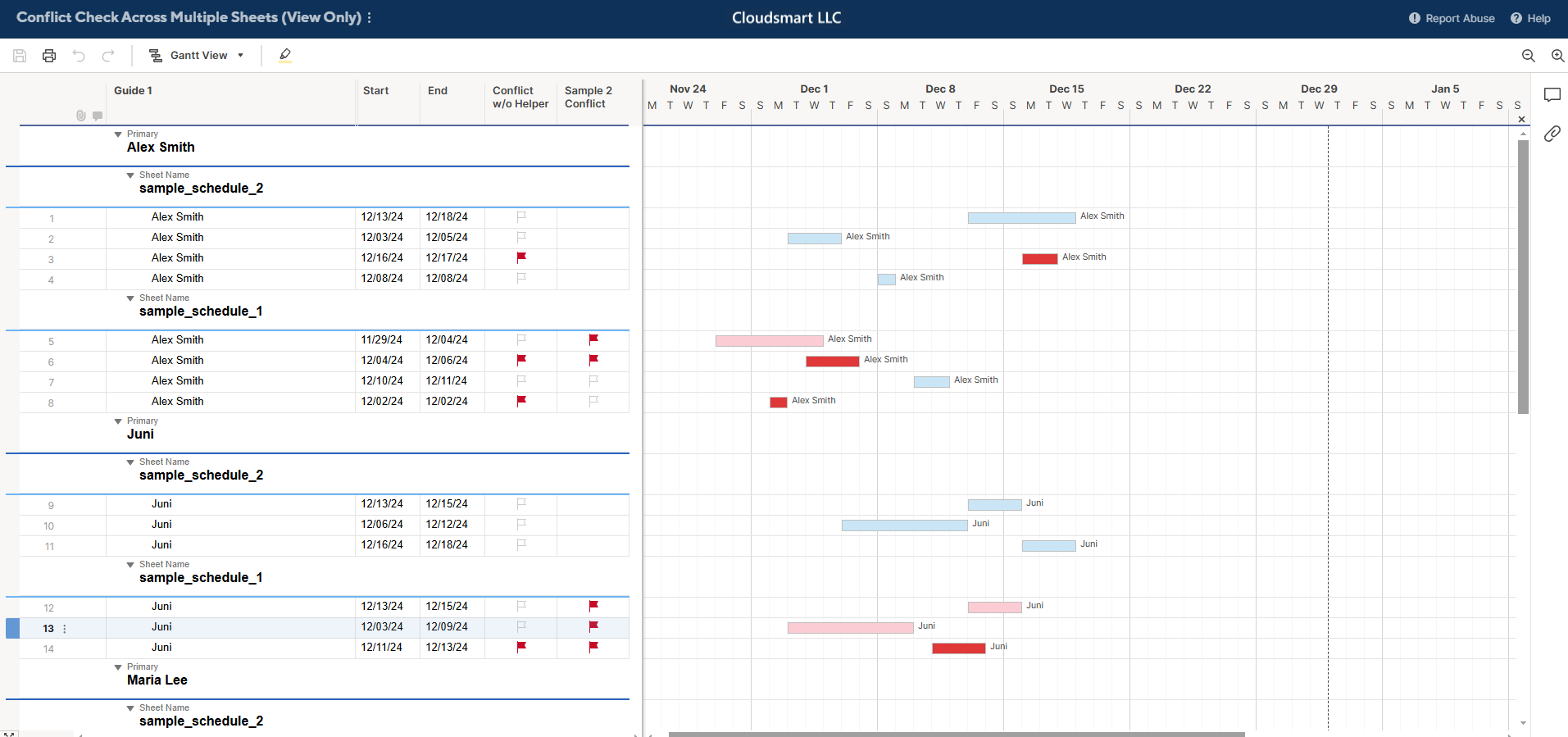This screenshot has width=1568, height=737.
Task: Collapse sample_schedule_2 under Alex Smith
Action: point(130,175)
